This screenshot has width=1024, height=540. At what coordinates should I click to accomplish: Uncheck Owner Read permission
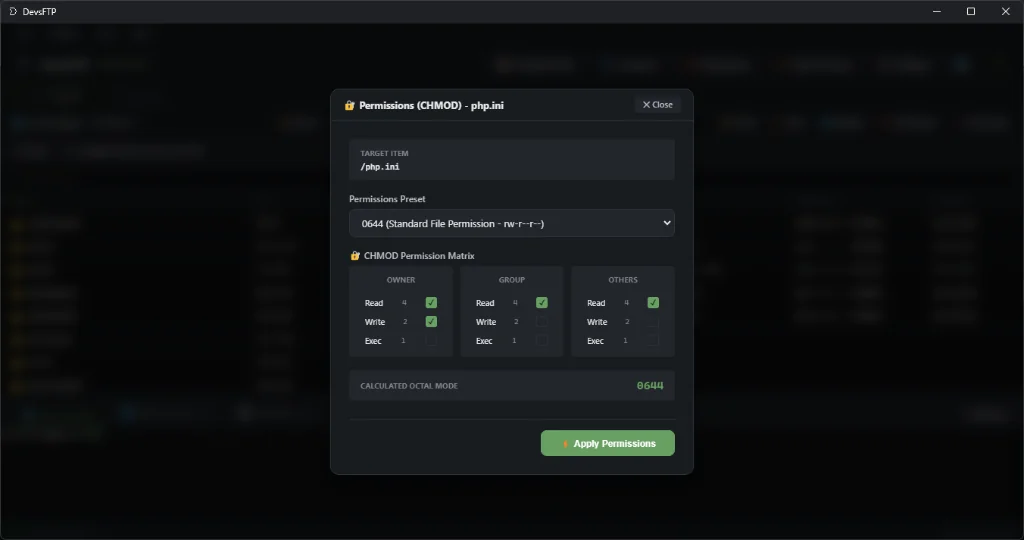pos(431,302)
